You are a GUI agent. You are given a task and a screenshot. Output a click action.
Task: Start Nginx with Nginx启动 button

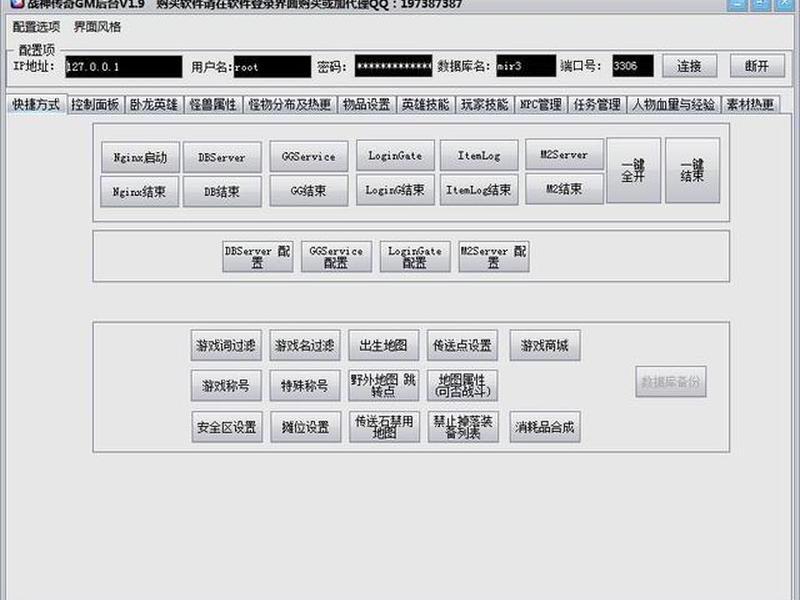[140, 157]
